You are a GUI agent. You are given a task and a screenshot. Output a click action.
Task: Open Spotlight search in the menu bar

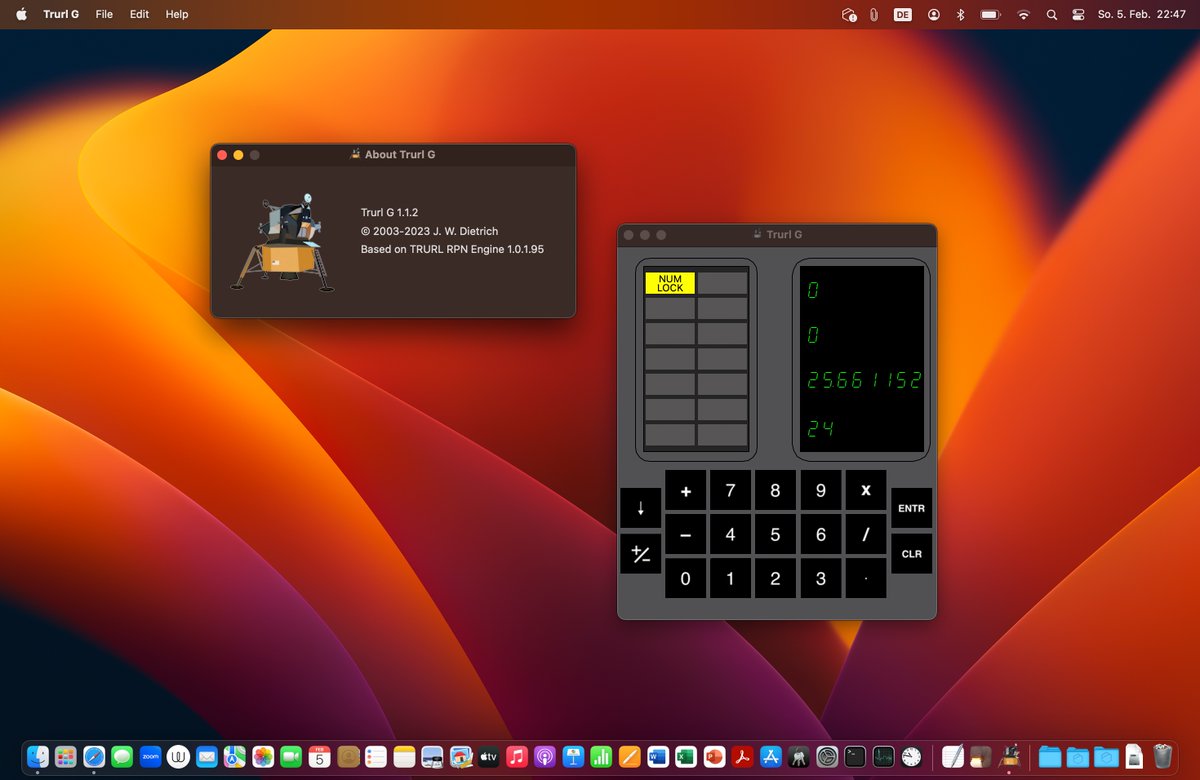tap(1051, 14)
